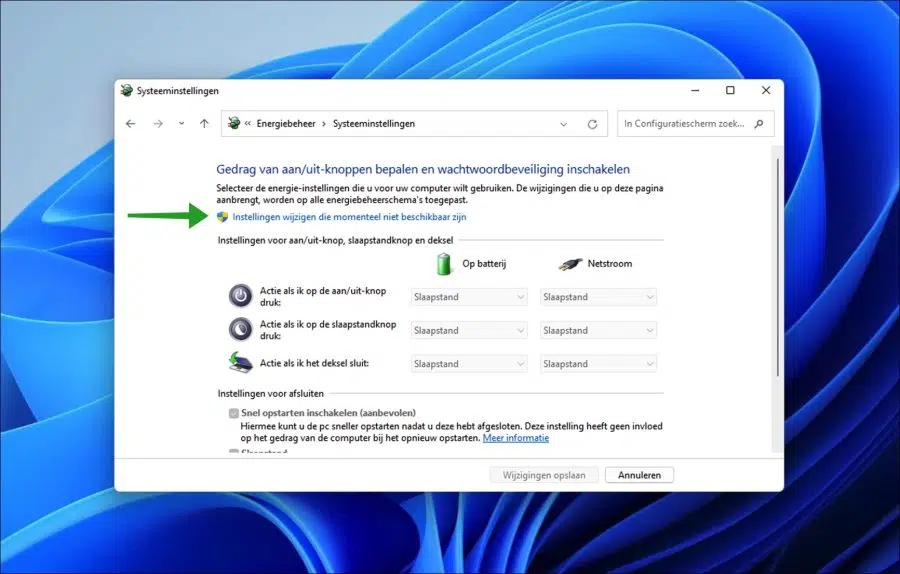
Task: Click the laptop lid close icon
Action: pyautogui.click(x=240, y=363)
